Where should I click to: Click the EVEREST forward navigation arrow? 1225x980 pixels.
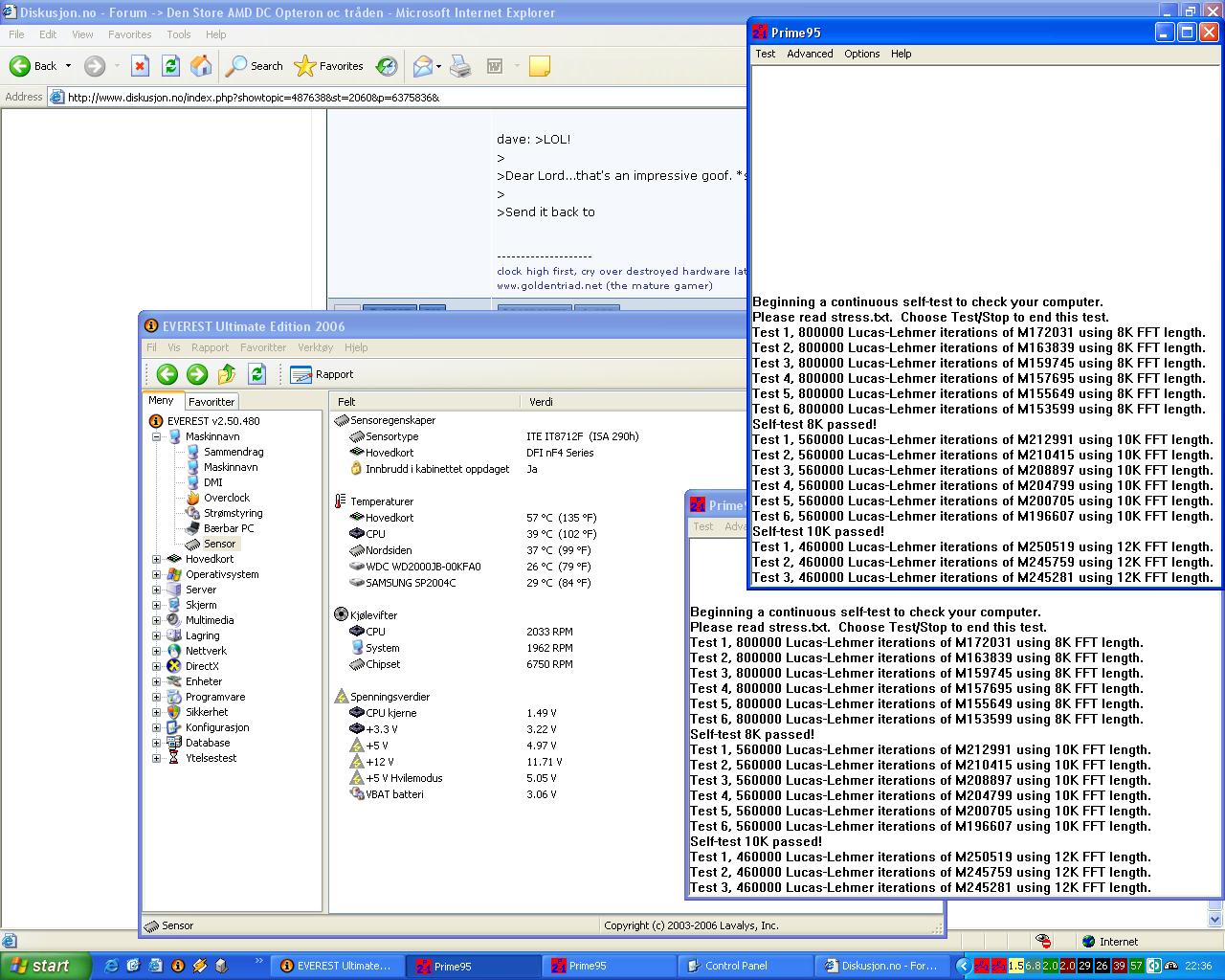197,374
